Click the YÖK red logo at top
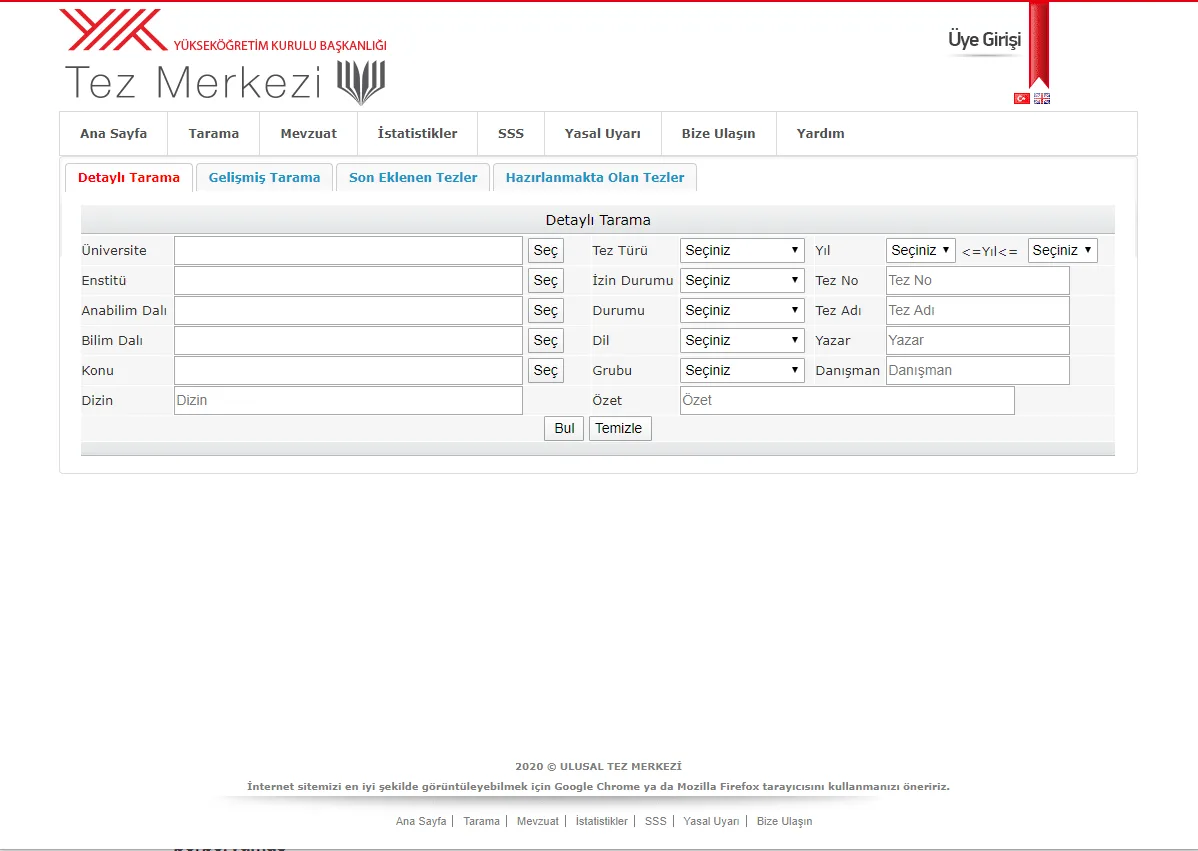 click(113, 30)
